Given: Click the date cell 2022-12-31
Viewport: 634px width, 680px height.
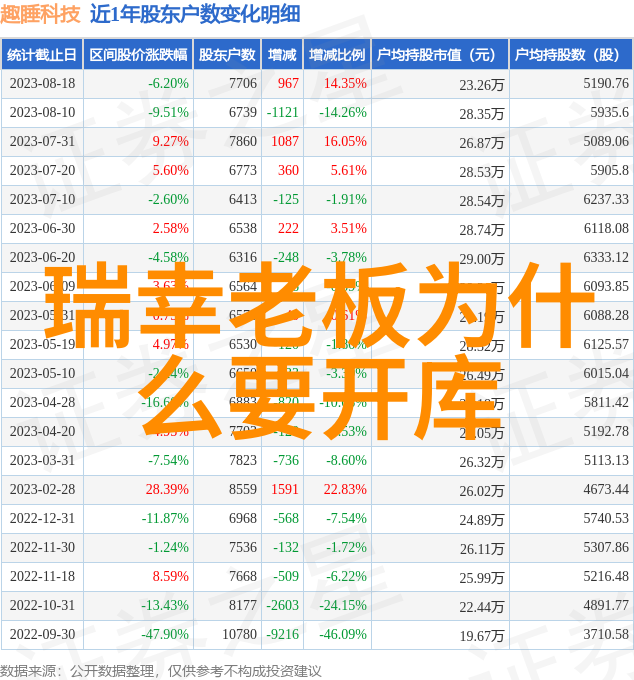Looking at the screenshot, I should (42, 519).
